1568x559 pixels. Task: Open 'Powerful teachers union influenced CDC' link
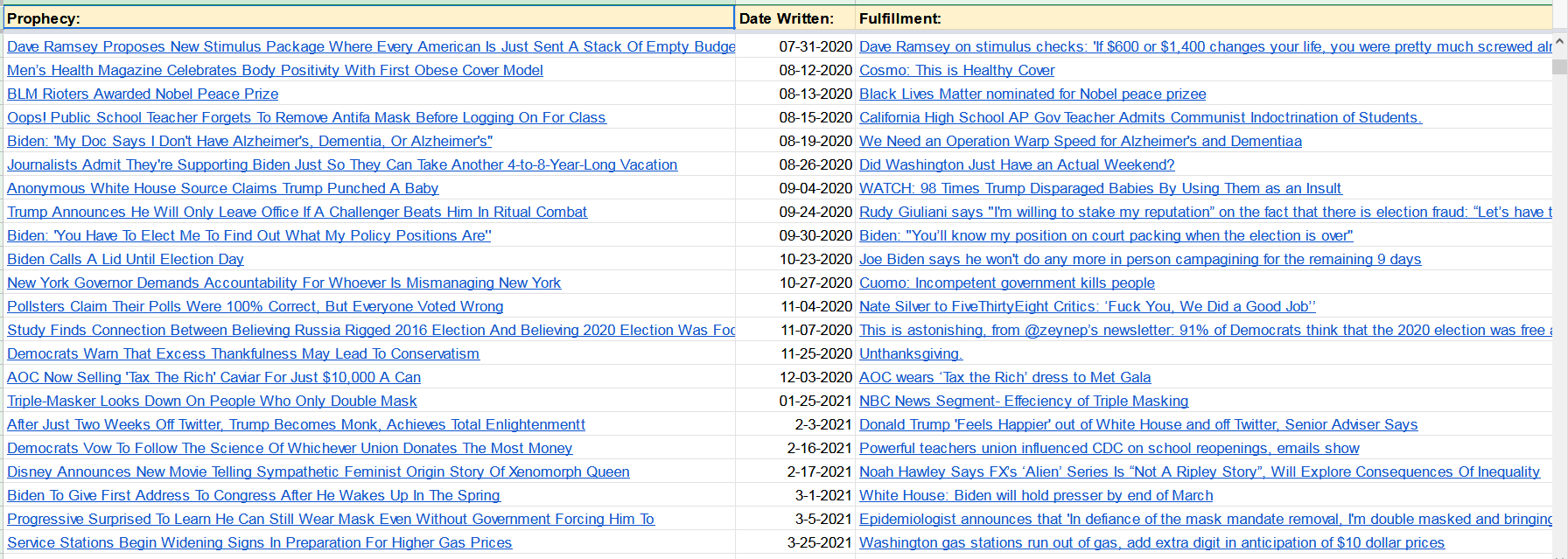[1109, 449]
